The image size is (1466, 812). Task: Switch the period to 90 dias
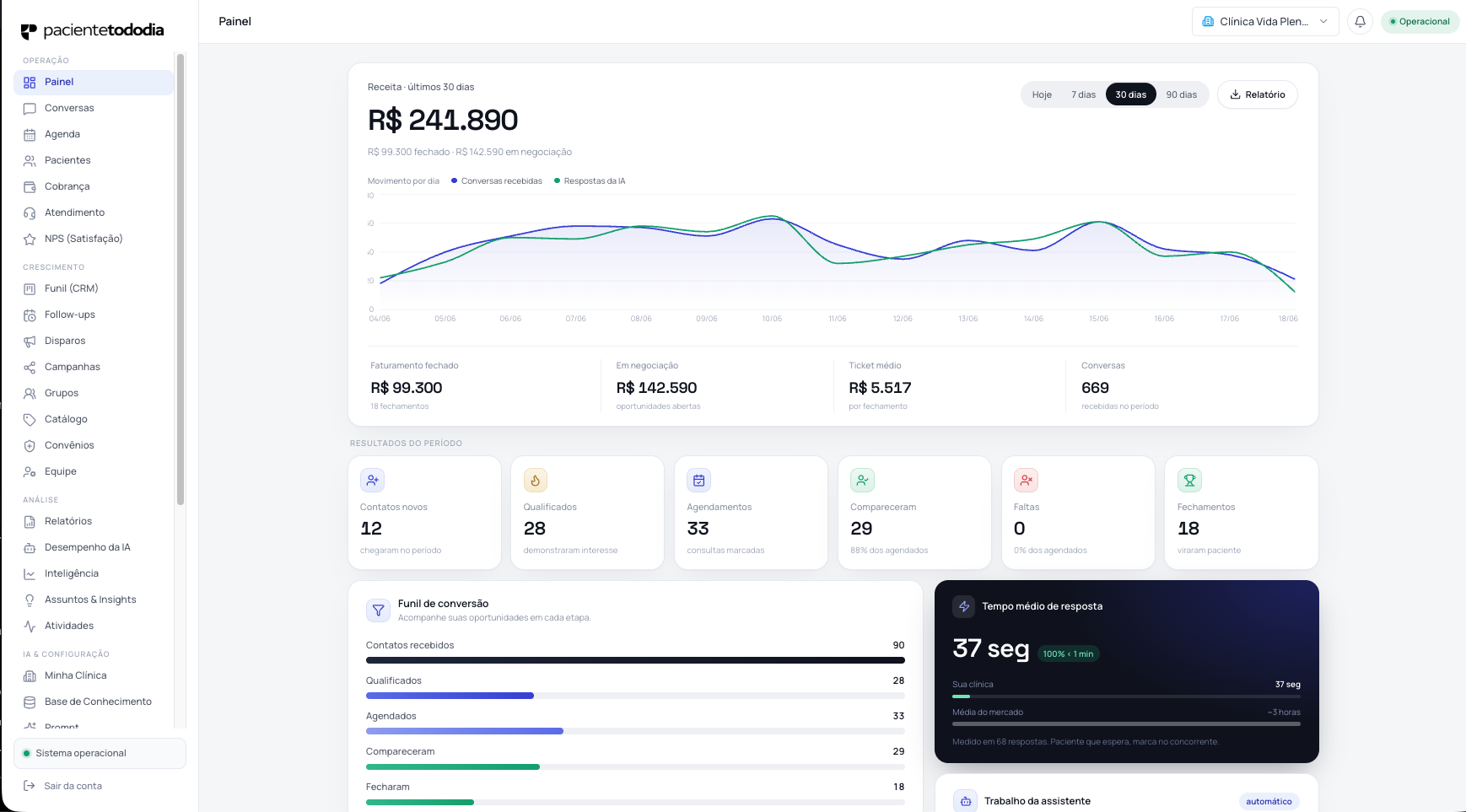[1181, 94]
